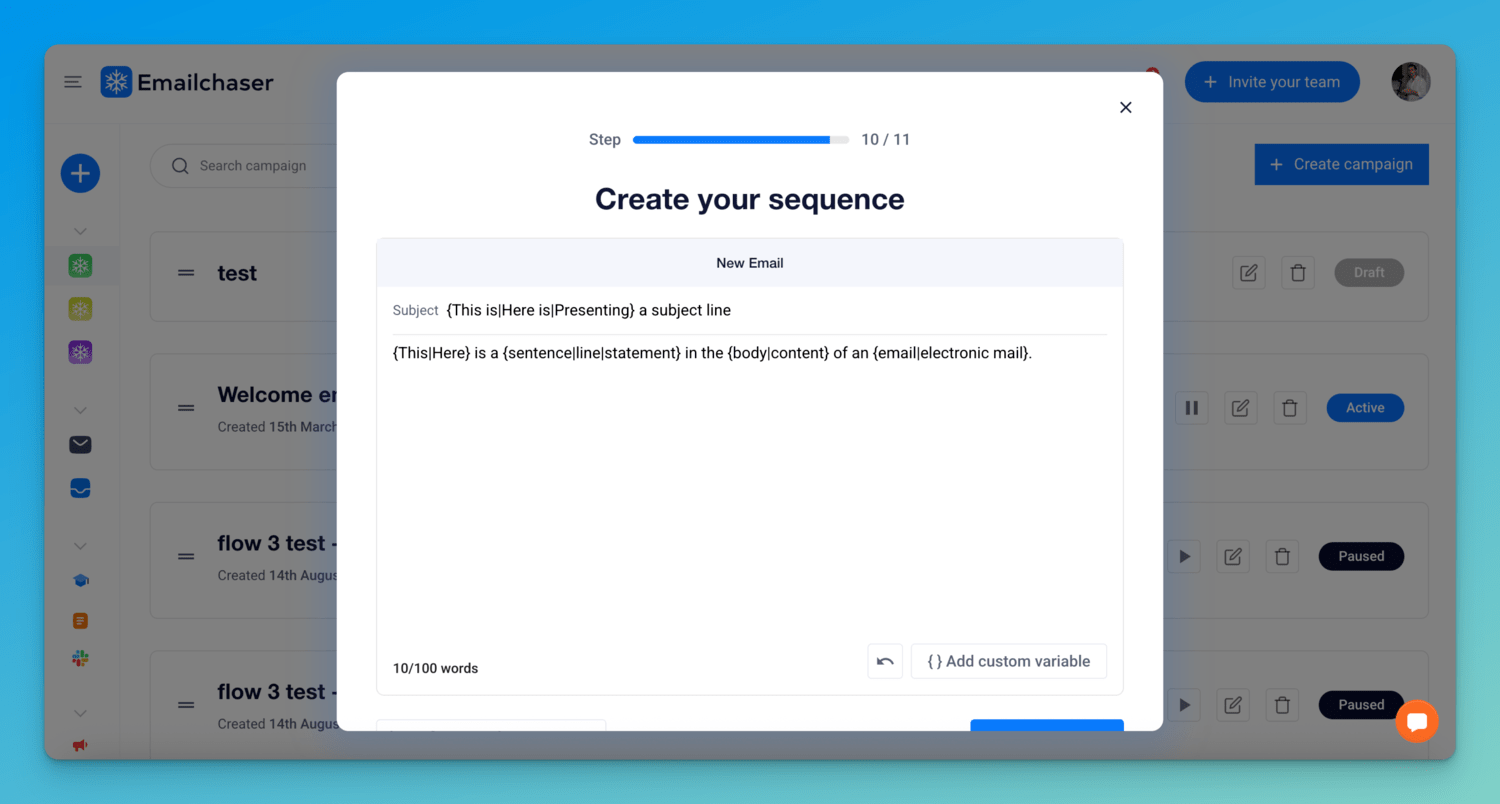Open the graduation cap icon in sidebar
The width and height of the screenshot is (1500, 804).
point(80,581)
